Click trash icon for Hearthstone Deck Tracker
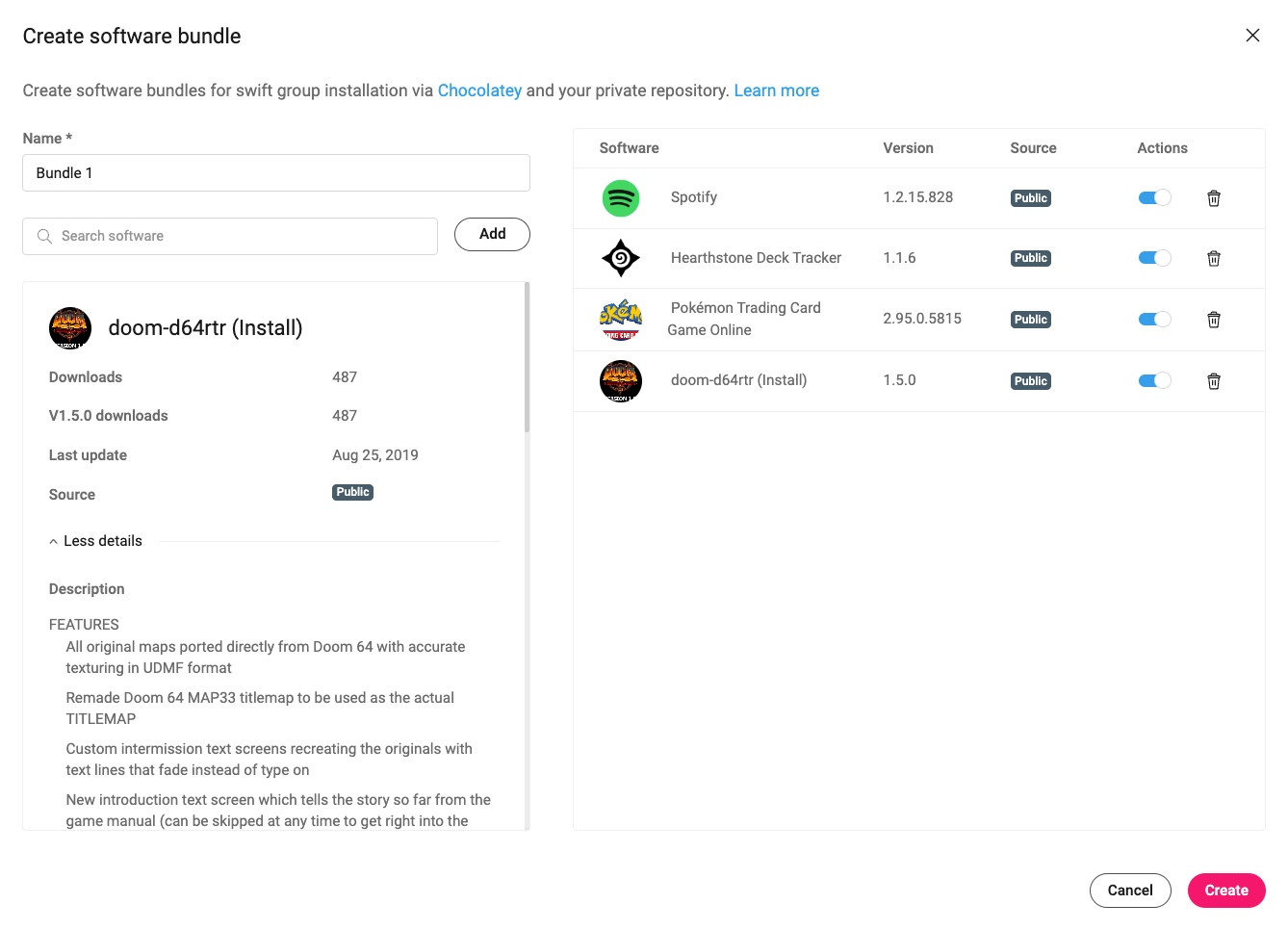The width and height of the screenshot is (1288, 930). click(1214, 258)
